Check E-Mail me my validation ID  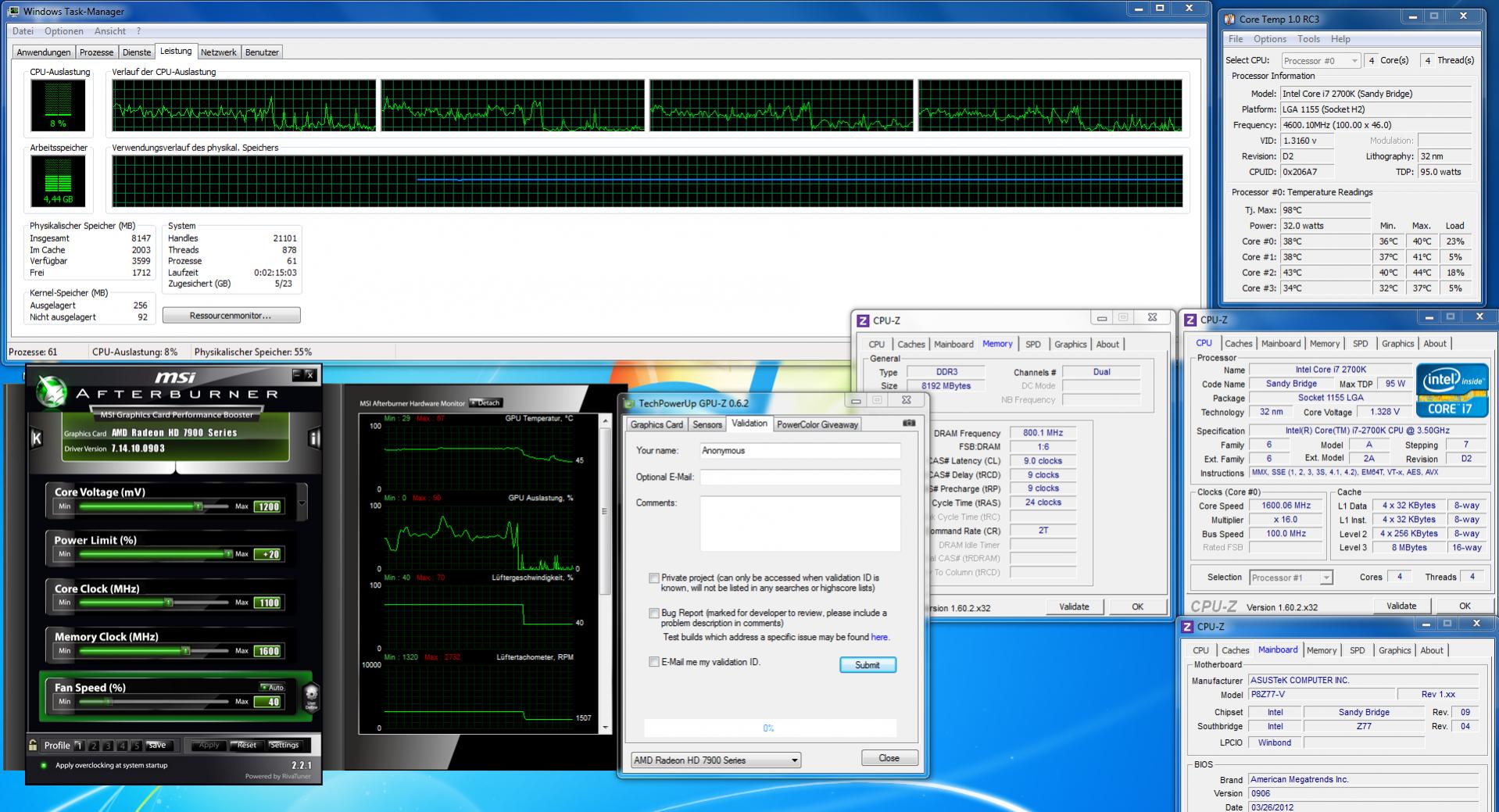tap(654, 662)
